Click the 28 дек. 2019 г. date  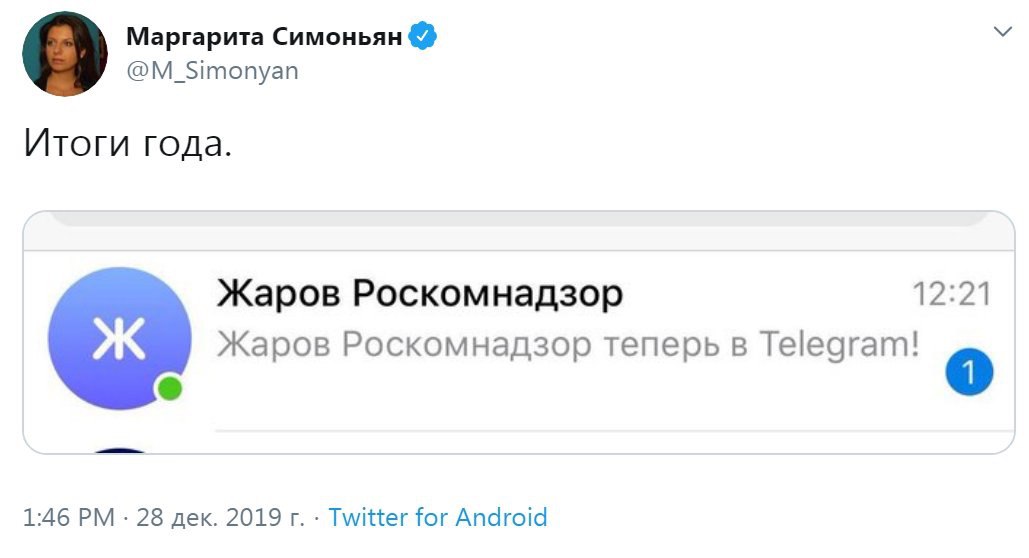pyautogui.click(x=220, y=517)
